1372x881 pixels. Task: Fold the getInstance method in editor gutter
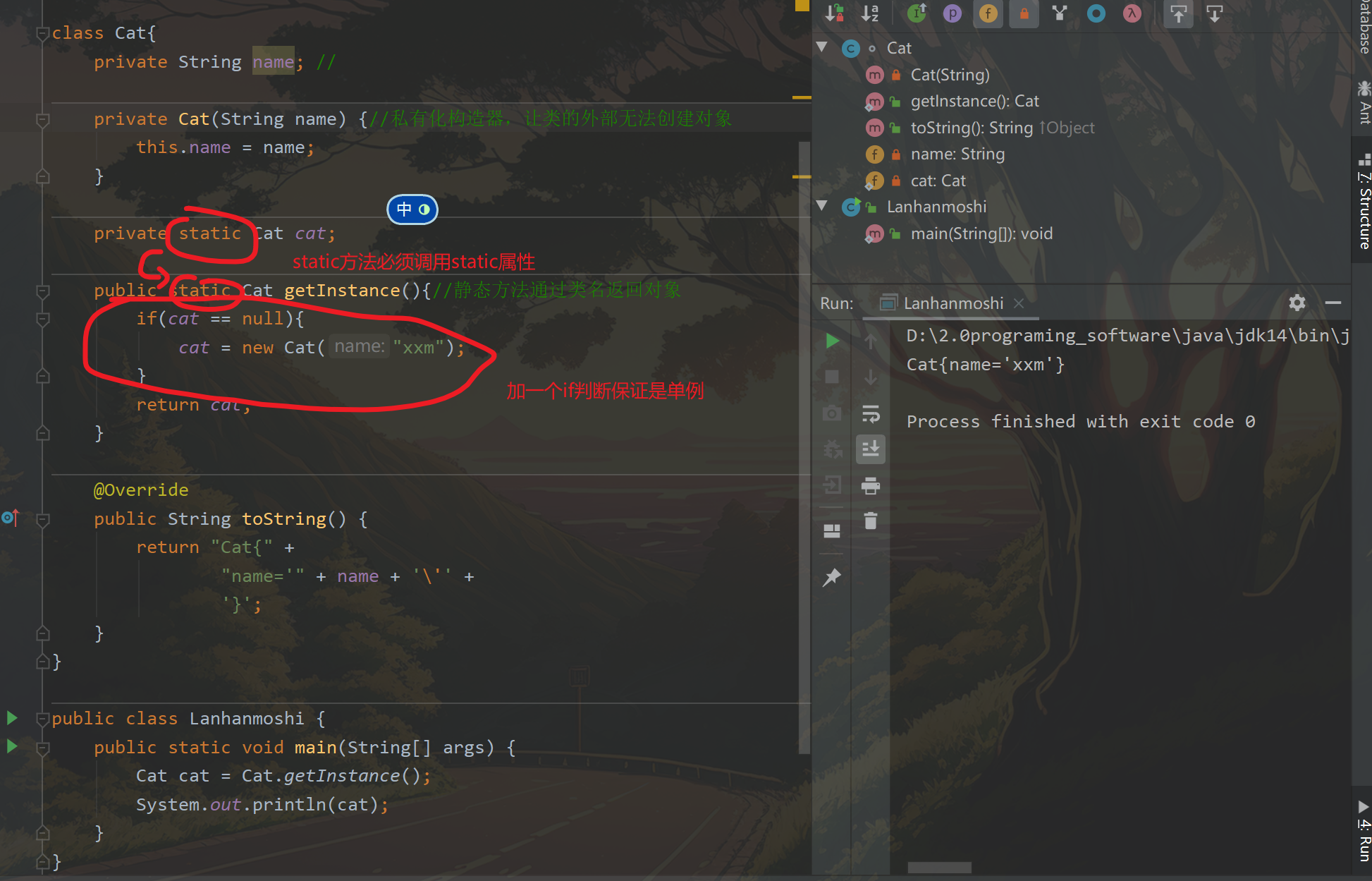tap(42, 291)
